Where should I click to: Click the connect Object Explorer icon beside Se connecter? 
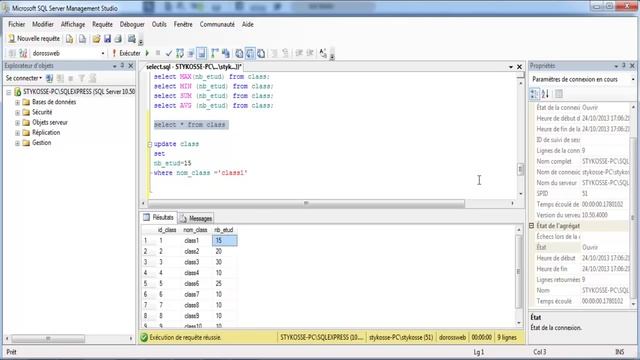[49, 78]
